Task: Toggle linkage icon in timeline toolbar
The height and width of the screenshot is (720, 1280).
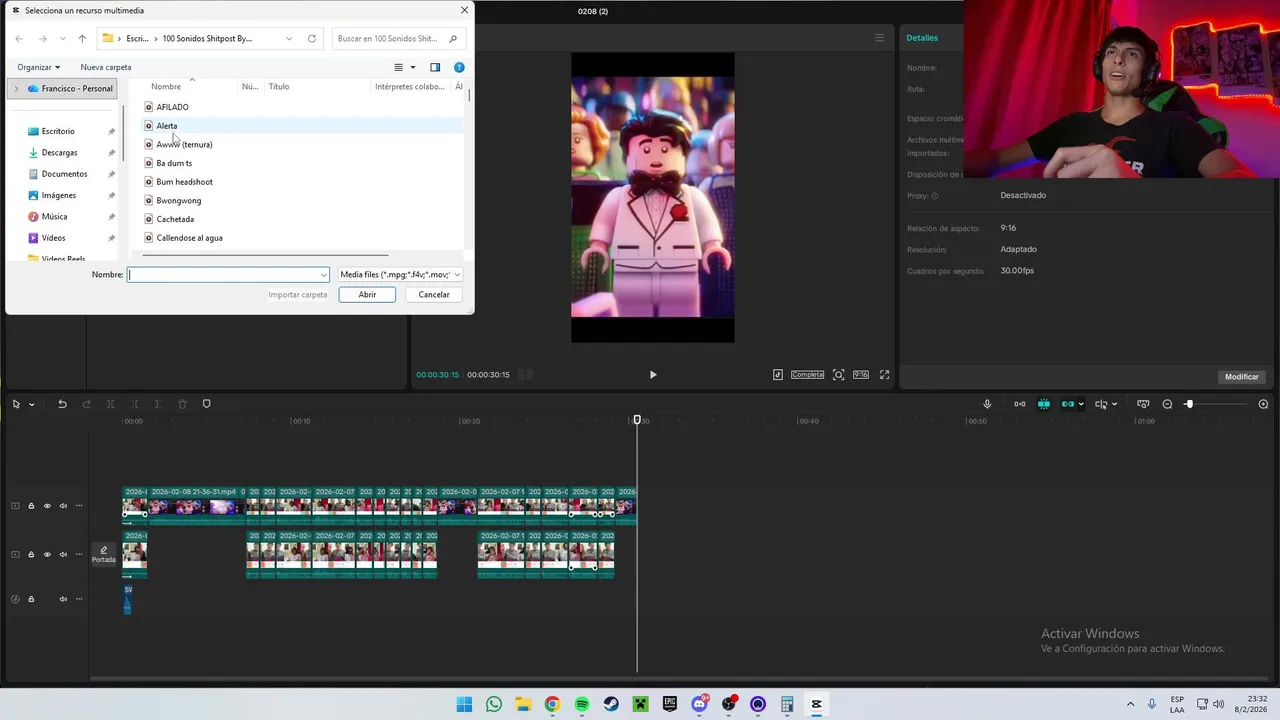Action: [x=1067, y=404]
